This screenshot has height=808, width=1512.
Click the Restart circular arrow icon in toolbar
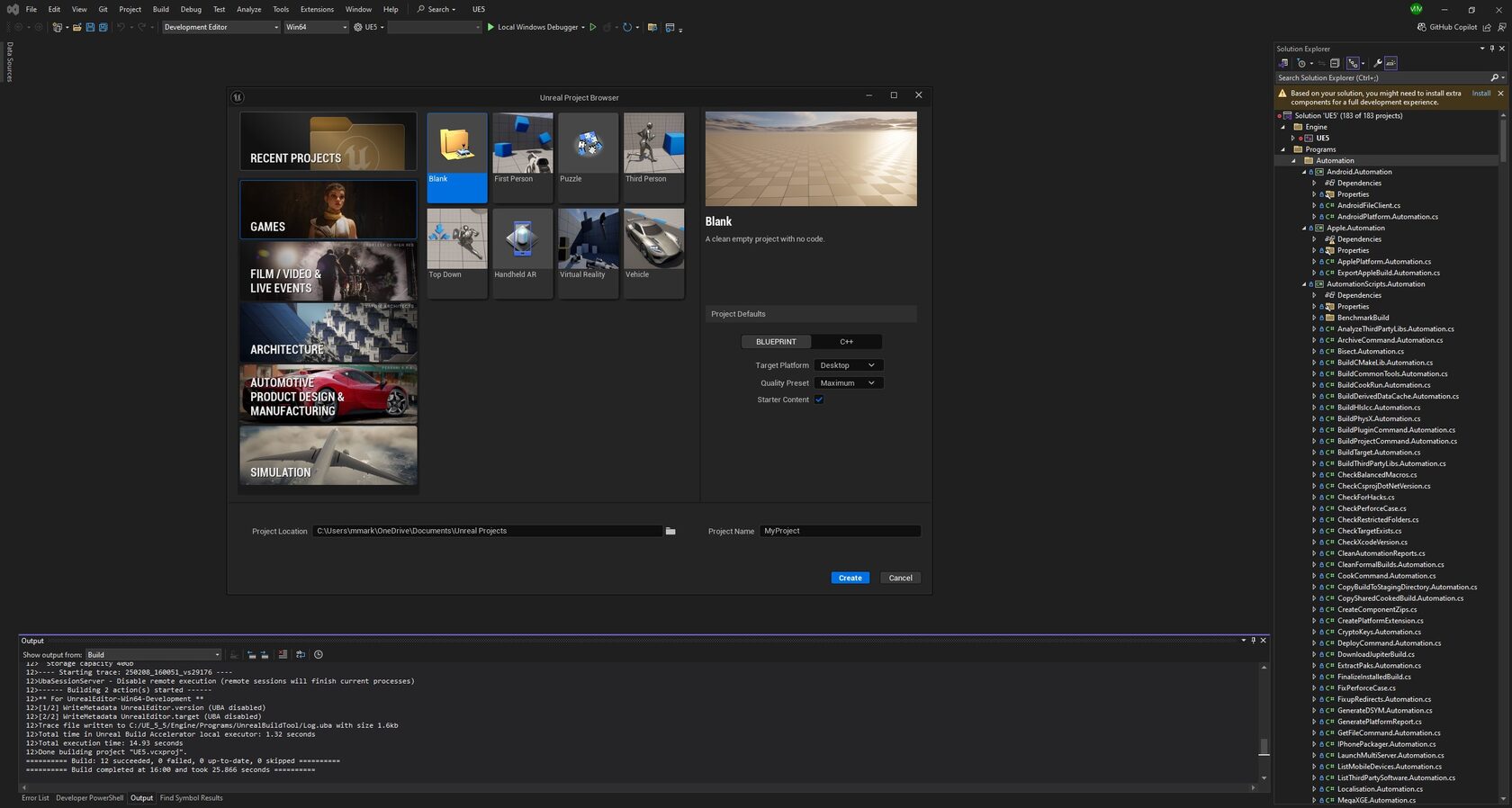tap(627, 27)
